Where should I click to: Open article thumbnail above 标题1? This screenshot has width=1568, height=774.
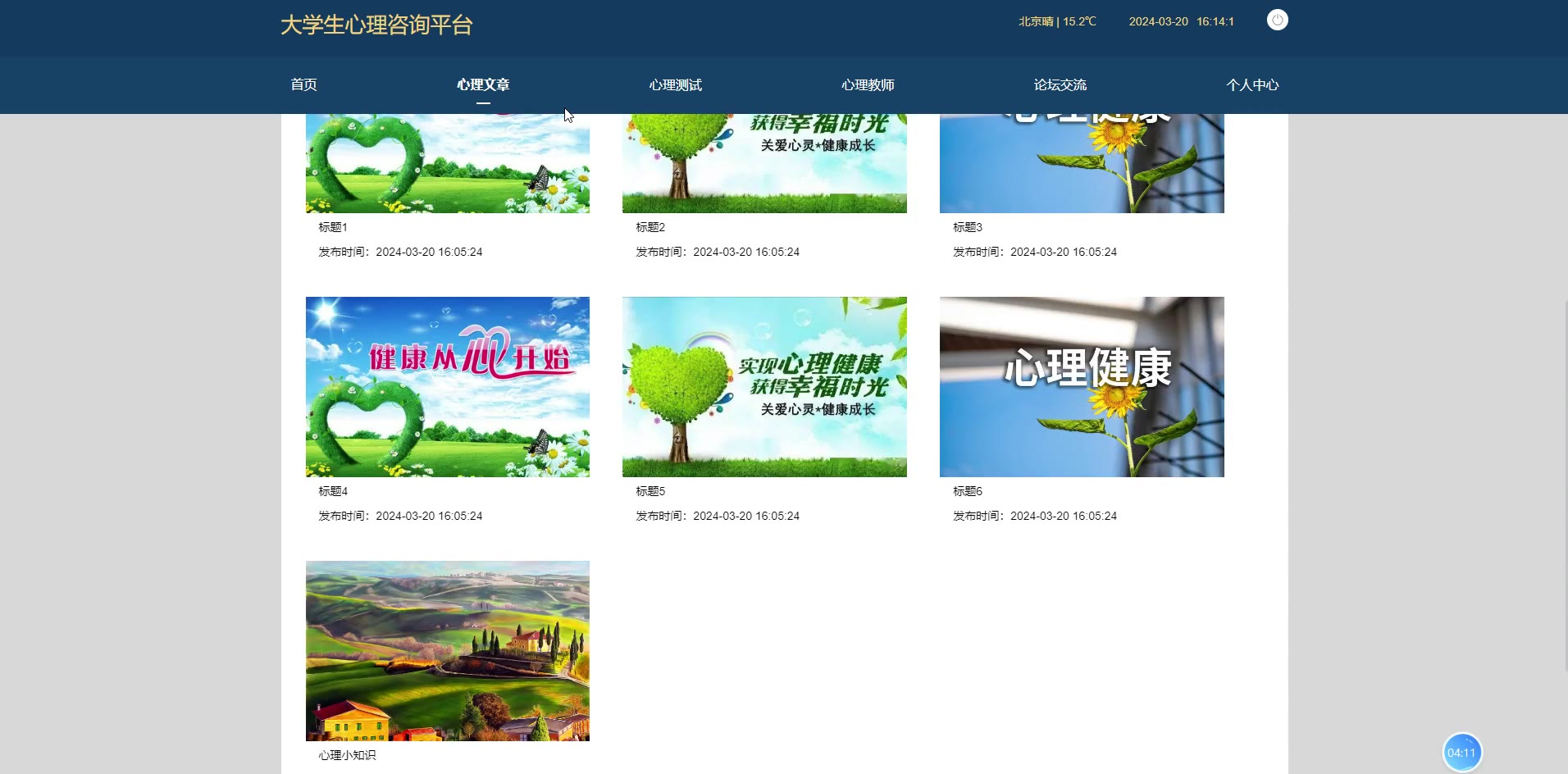click(x=448, y=163)
